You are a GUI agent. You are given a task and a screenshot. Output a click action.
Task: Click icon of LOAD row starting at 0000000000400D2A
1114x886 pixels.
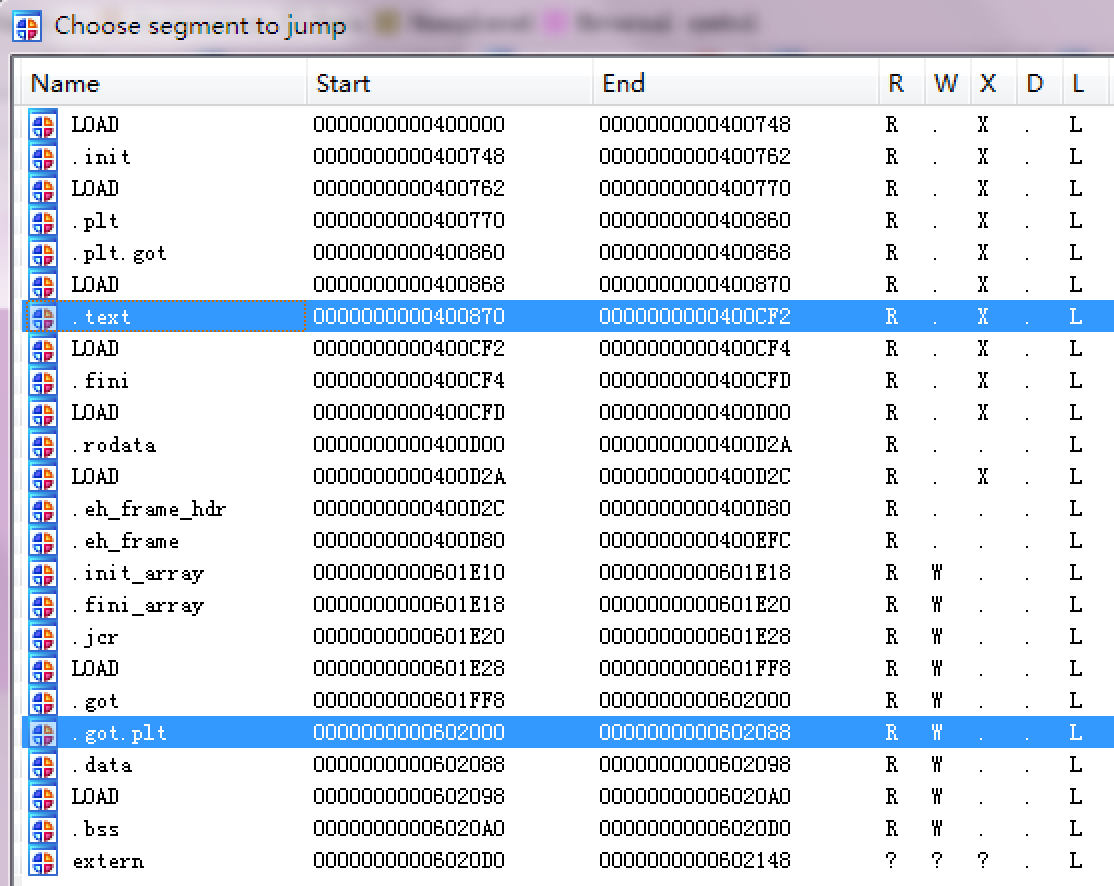(43, 477)
